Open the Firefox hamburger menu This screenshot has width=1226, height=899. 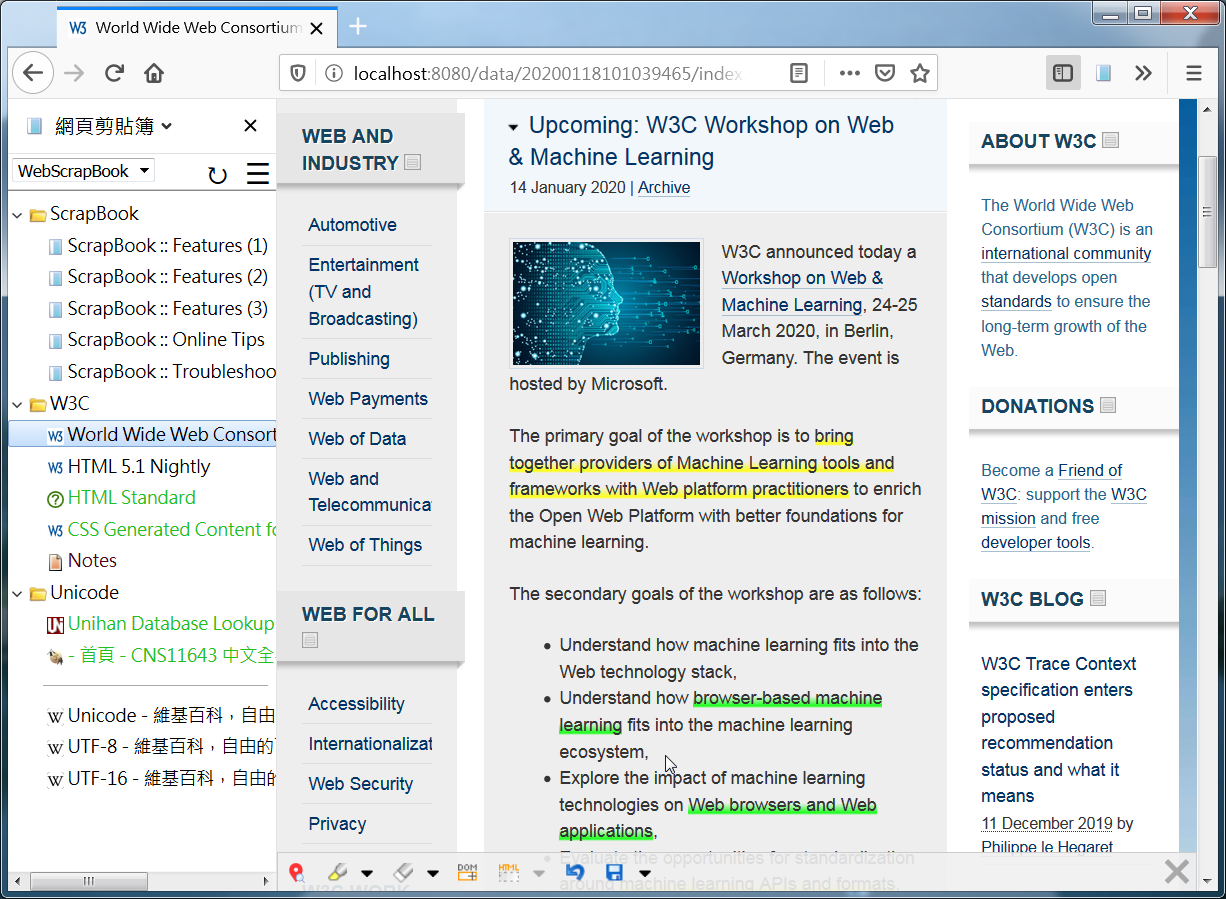coord(1194,73)
